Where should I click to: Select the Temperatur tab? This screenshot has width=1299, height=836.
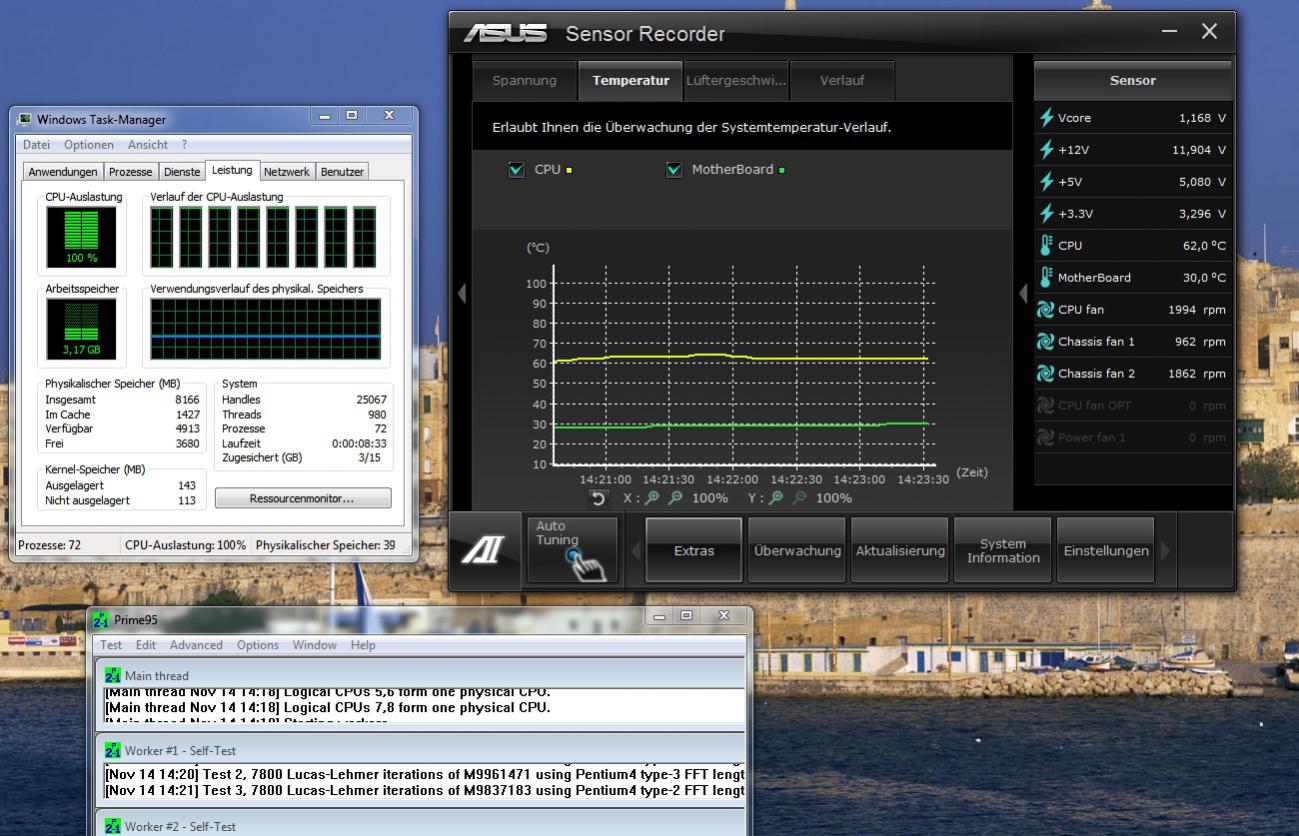pos(631,81)
